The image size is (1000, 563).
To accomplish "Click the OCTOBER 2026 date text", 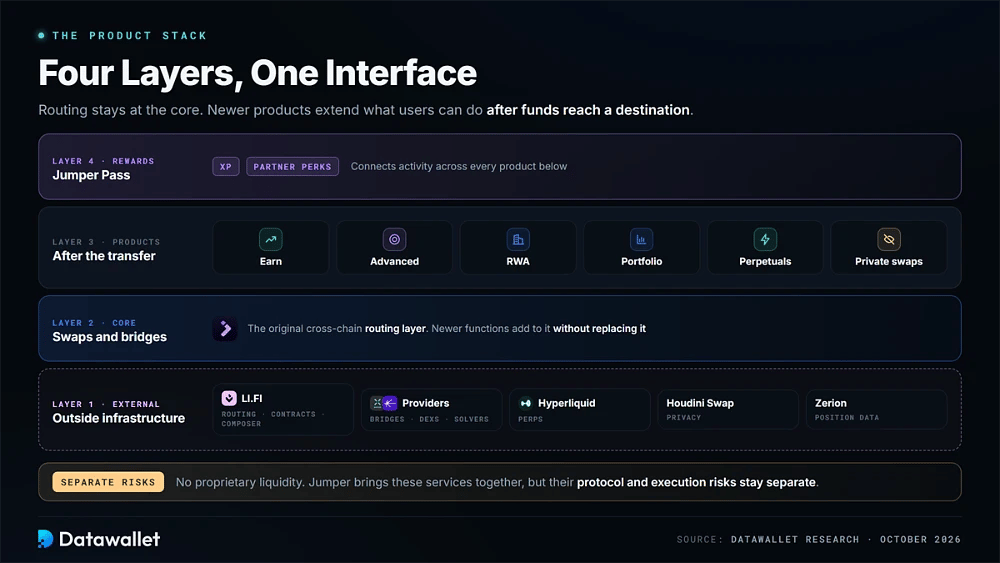I will pyautogui.click(x=920, y=539).
